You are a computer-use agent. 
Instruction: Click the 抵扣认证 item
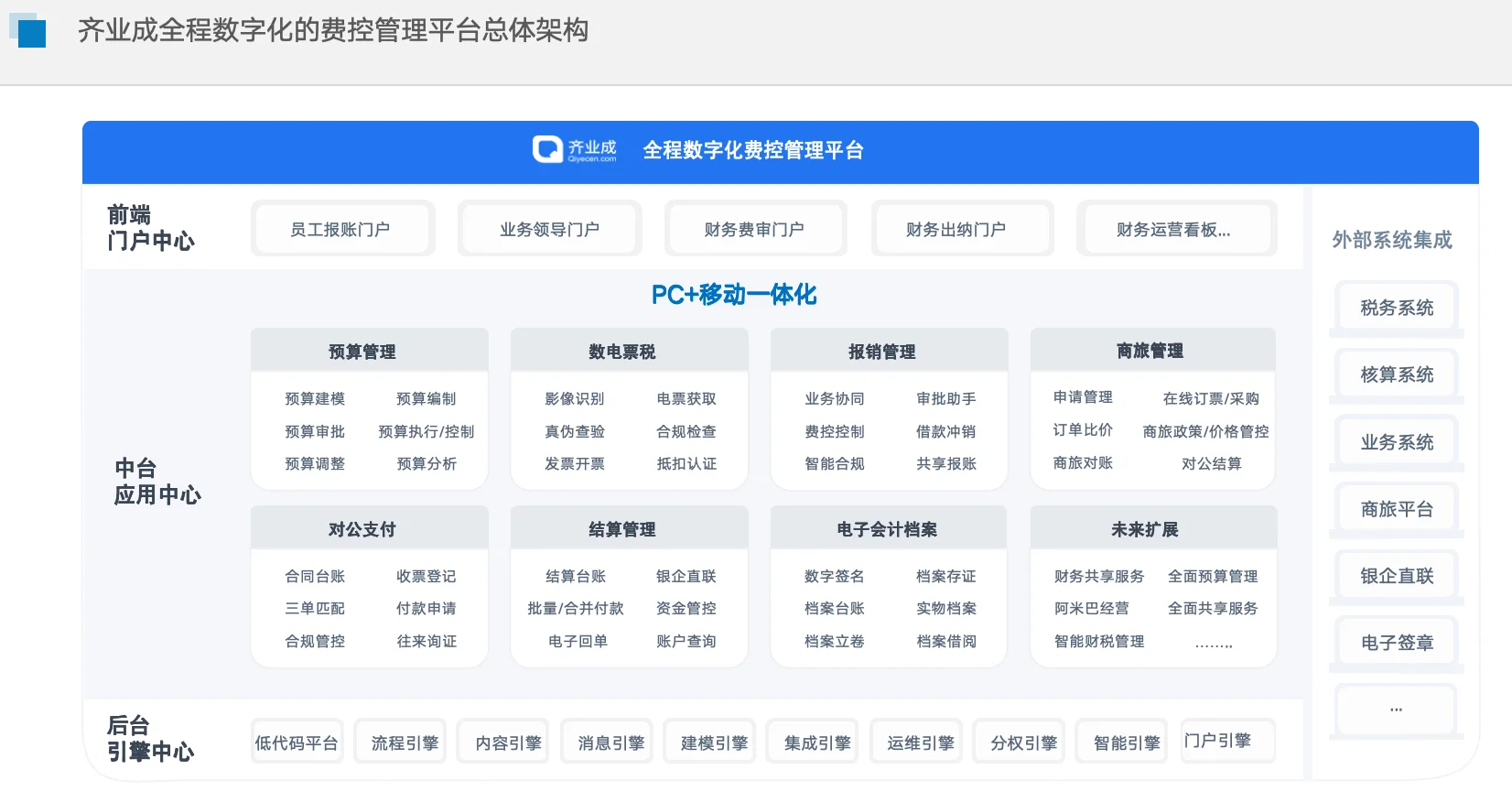(x=686, y=463)
